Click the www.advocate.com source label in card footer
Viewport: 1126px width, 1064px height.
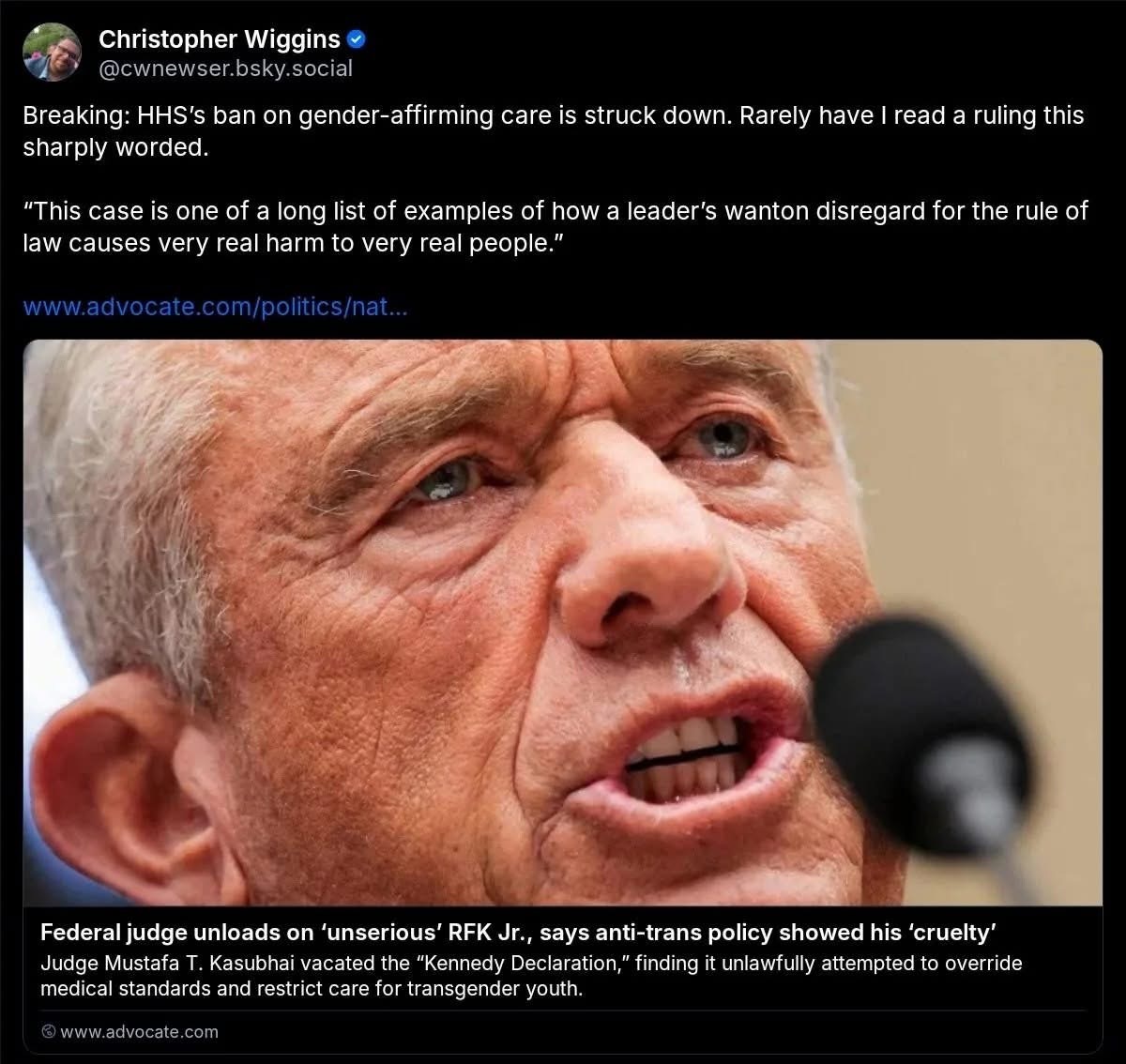tap(139, 1032)
